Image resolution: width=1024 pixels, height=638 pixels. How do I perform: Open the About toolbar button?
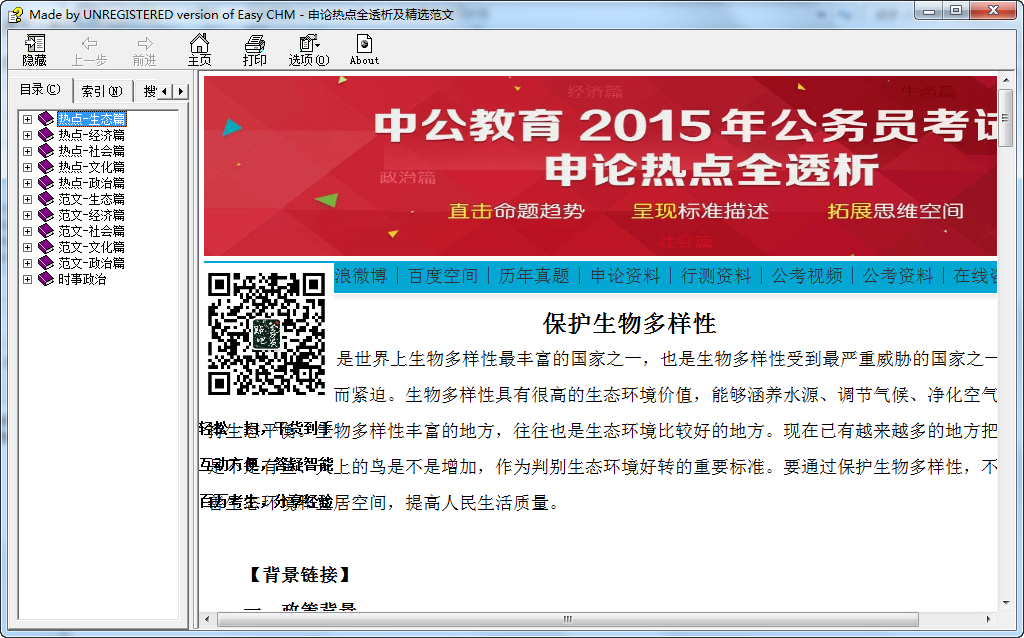(x=364, y=50)
